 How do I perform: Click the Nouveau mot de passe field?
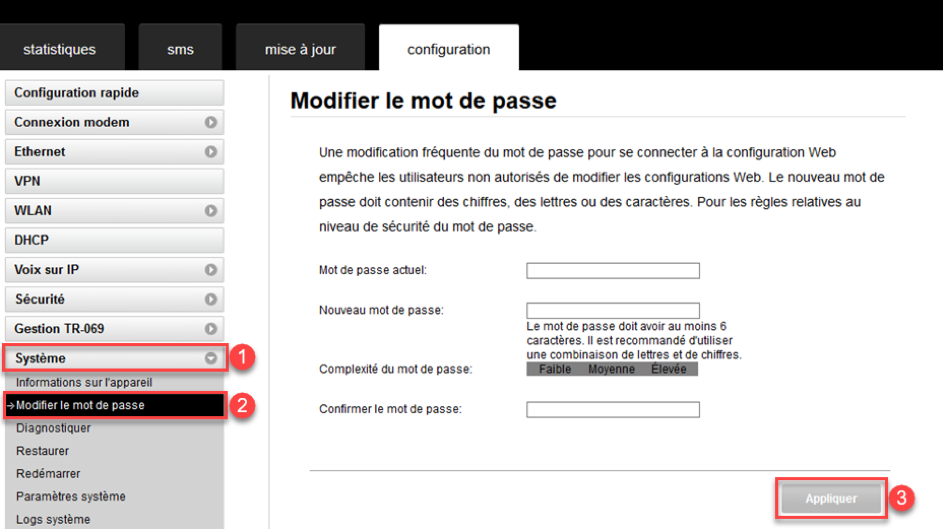pos(612,311)
